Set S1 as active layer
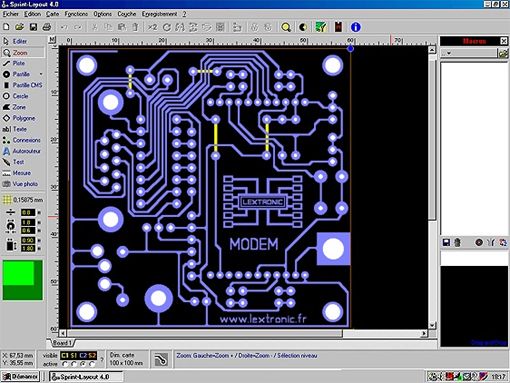 74,364
